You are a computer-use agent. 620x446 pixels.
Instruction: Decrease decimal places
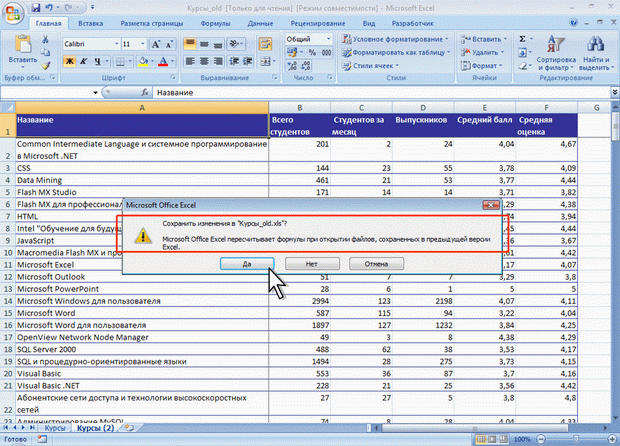click(x=306, y=66)
